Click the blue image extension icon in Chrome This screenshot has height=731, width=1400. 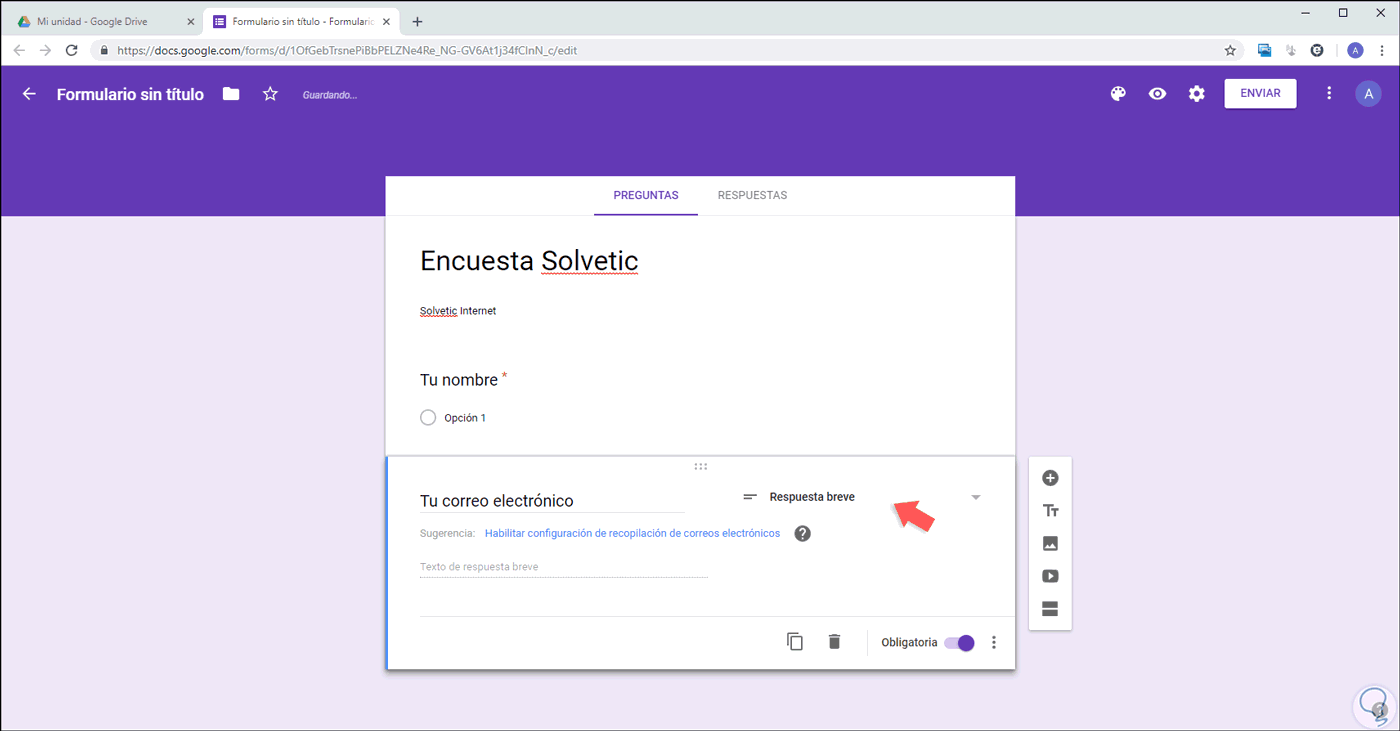click(x=1264, y=50)
